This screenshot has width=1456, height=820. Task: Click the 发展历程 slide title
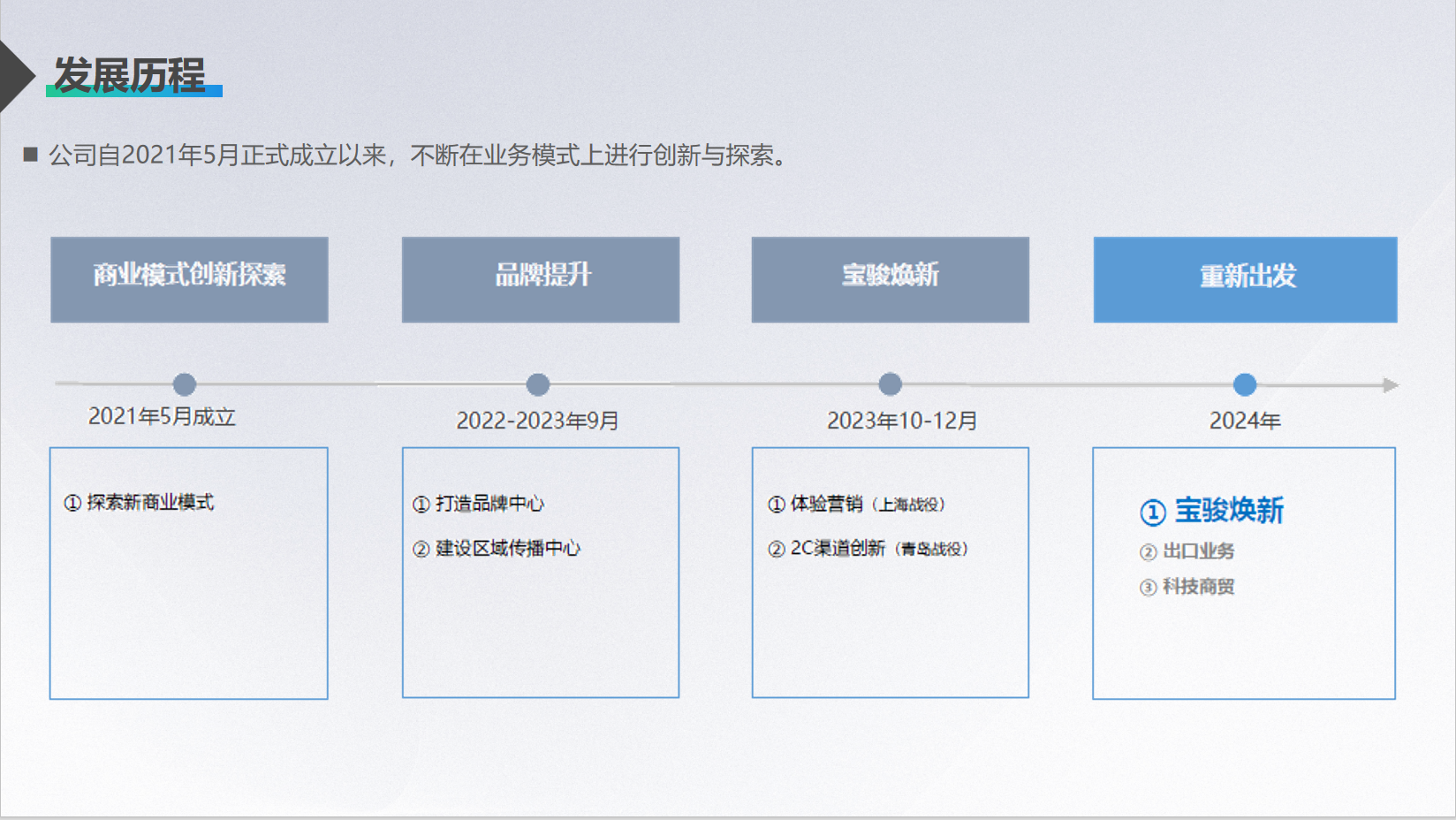click(130, 75)
